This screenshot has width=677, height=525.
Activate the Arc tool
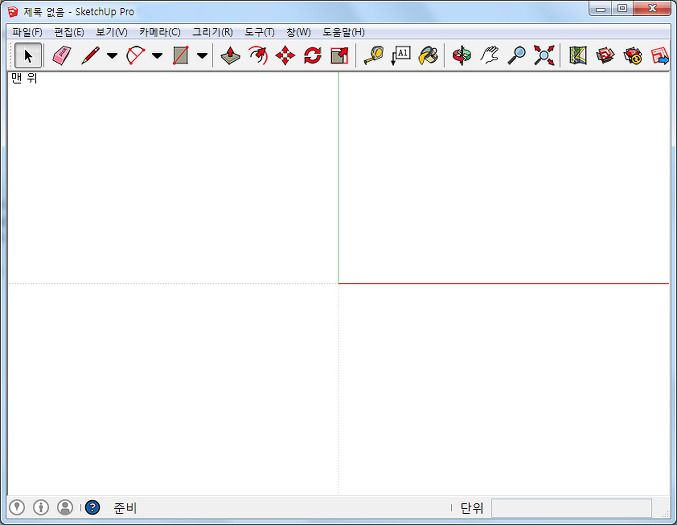pos(136,56)
